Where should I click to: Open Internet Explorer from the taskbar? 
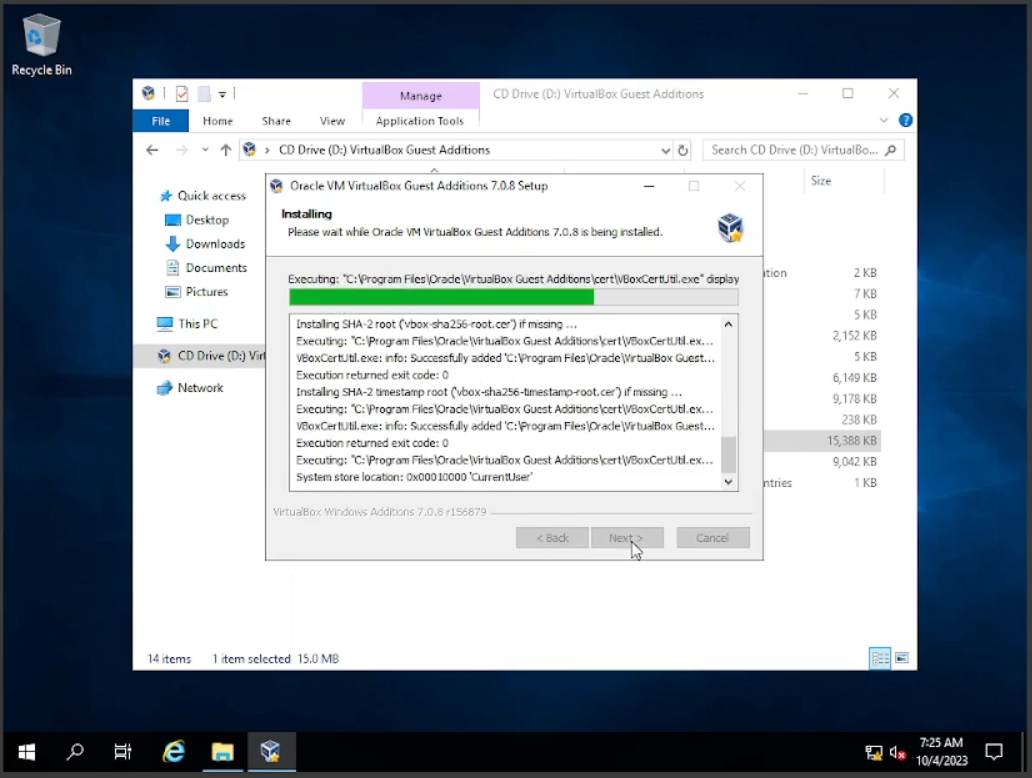[174, 751]
